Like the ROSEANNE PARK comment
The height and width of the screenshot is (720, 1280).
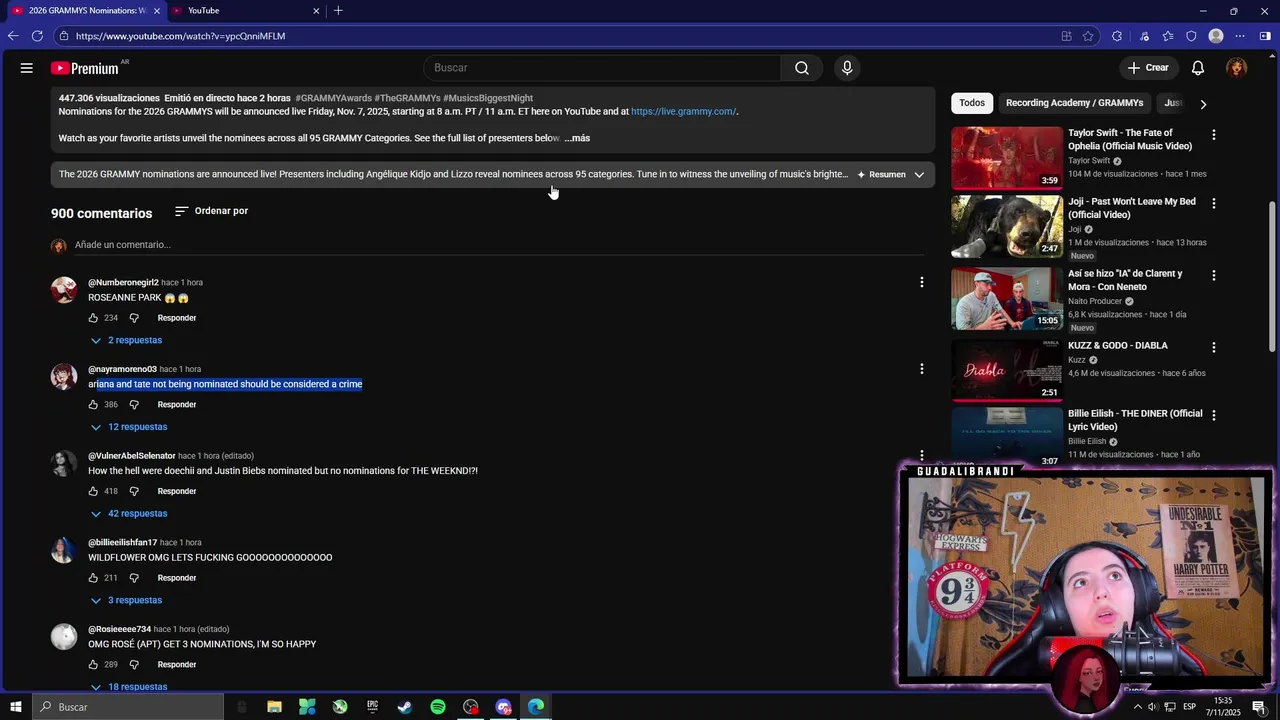pos(93,318)
